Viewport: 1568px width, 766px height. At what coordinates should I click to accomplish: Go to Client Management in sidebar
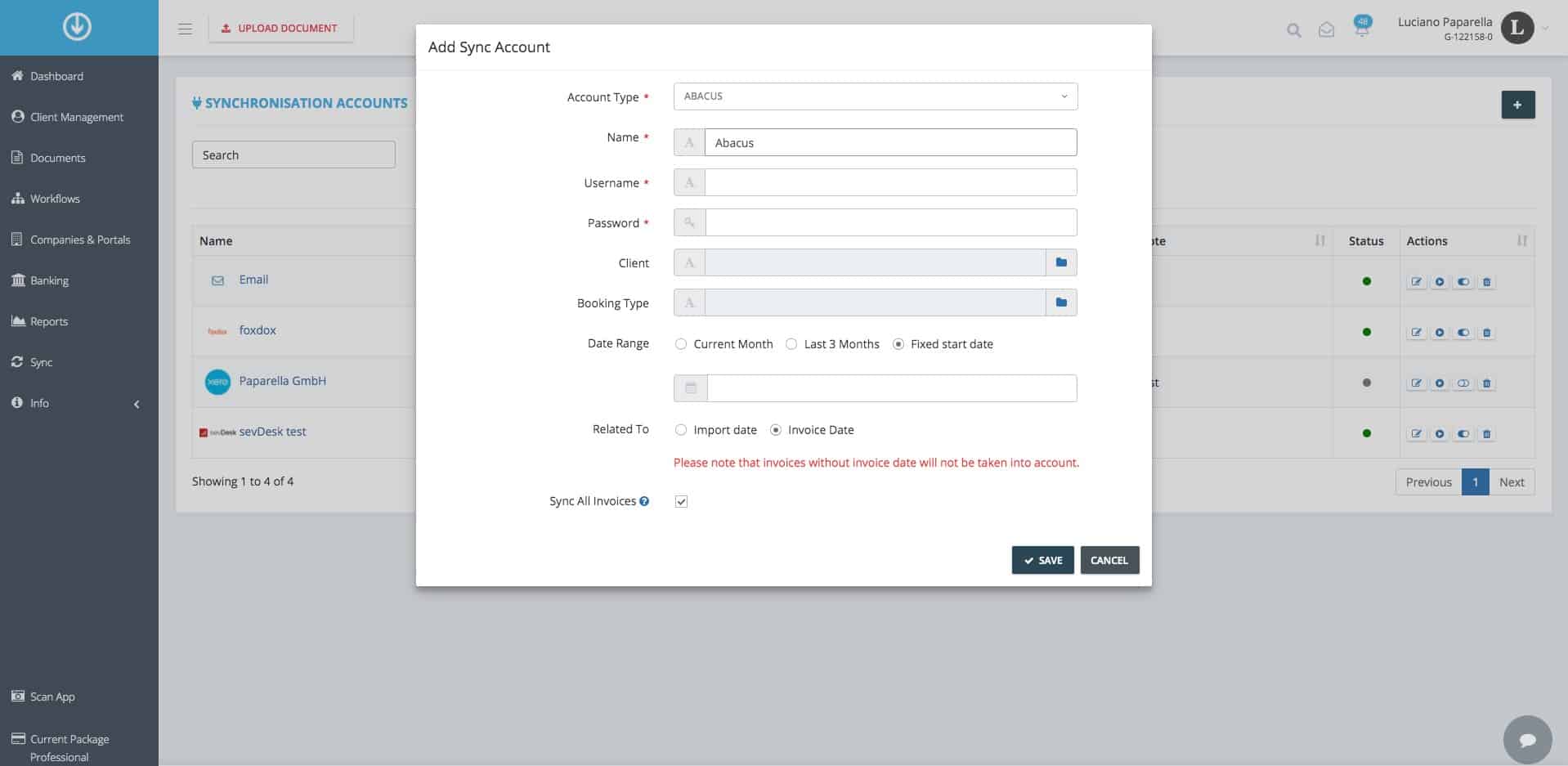point(77,117)
